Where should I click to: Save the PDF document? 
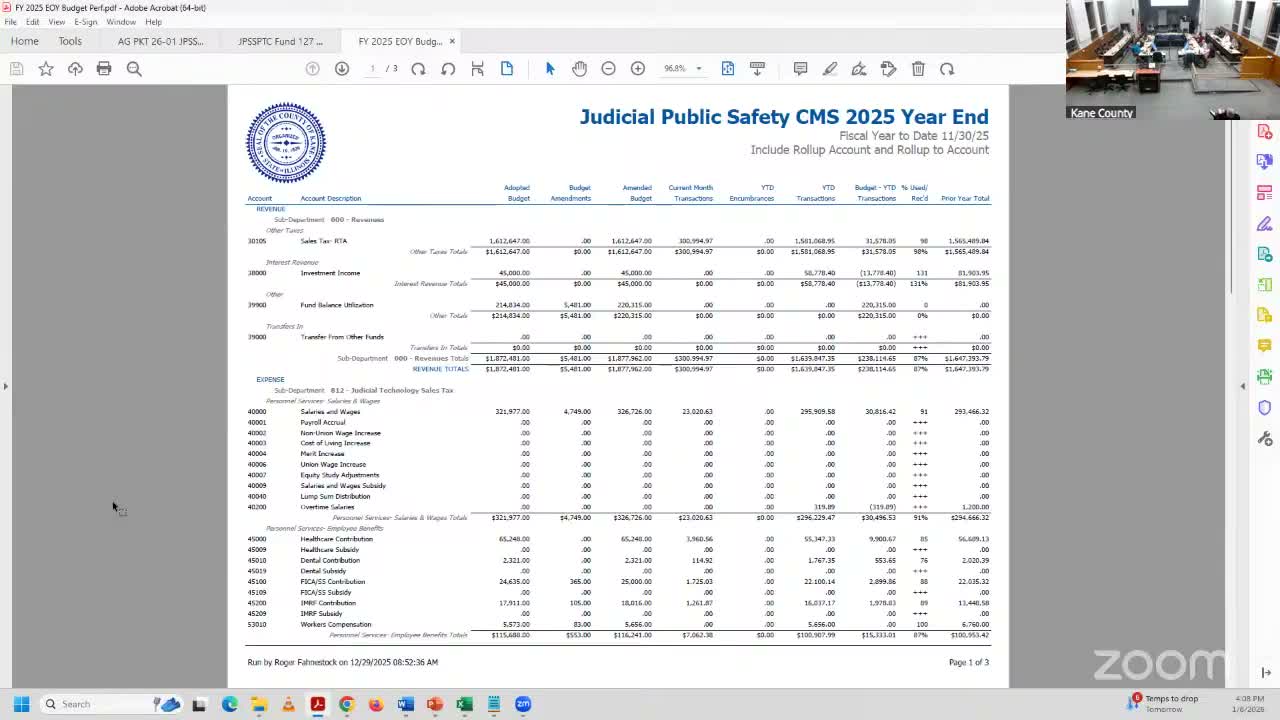click(x=16, y=68)
